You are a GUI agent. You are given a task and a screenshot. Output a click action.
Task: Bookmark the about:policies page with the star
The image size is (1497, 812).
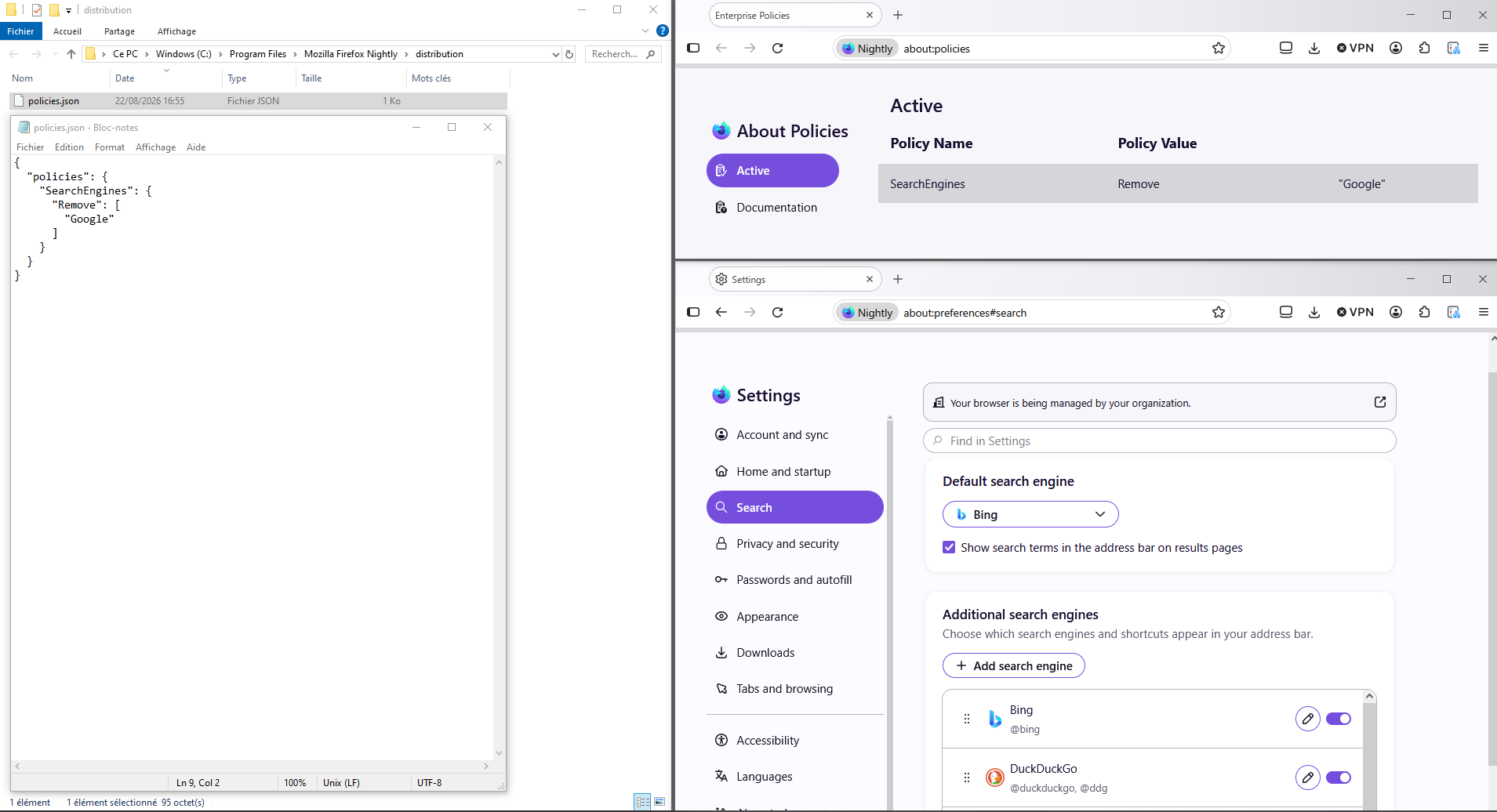pos(1219,48)
